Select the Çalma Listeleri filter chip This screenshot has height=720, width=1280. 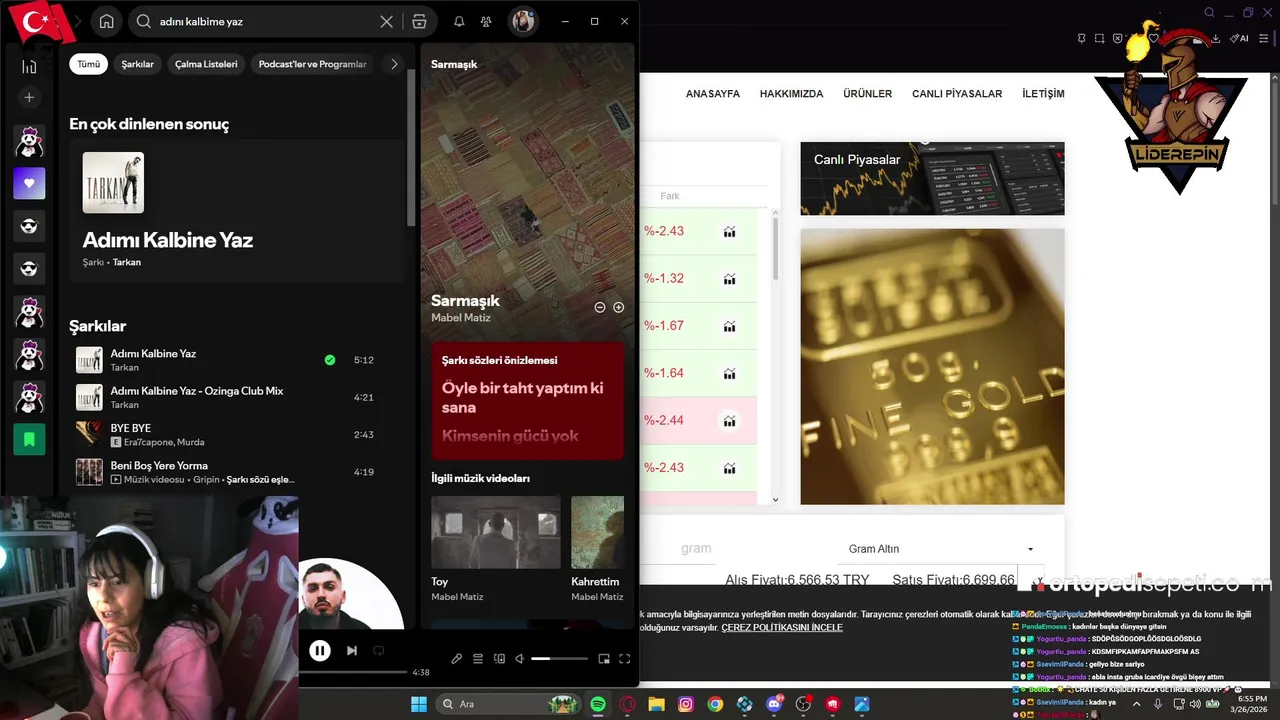tap(206, 64)
